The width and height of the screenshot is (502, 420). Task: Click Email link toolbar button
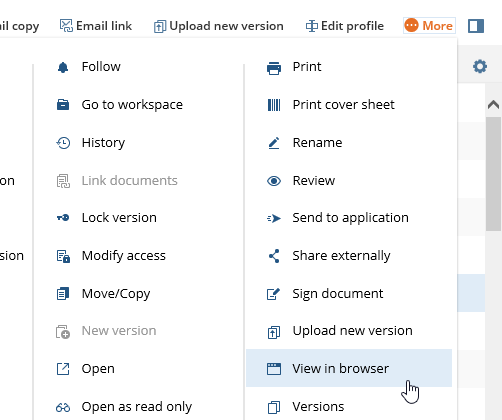click(x=96, y=26)
